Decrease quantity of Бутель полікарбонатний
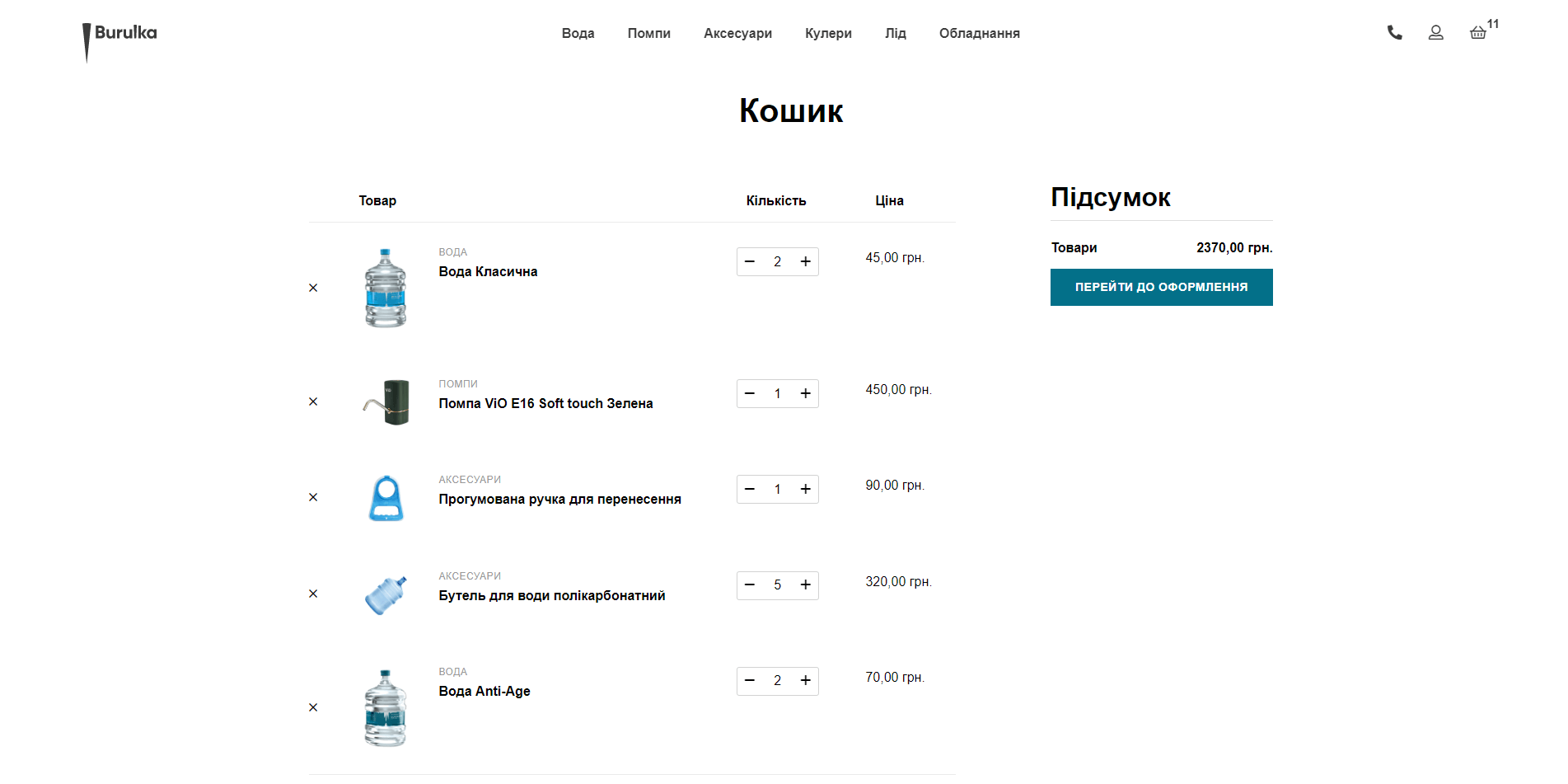Viewport: 1568px width, 784px height. pos(750,584)
